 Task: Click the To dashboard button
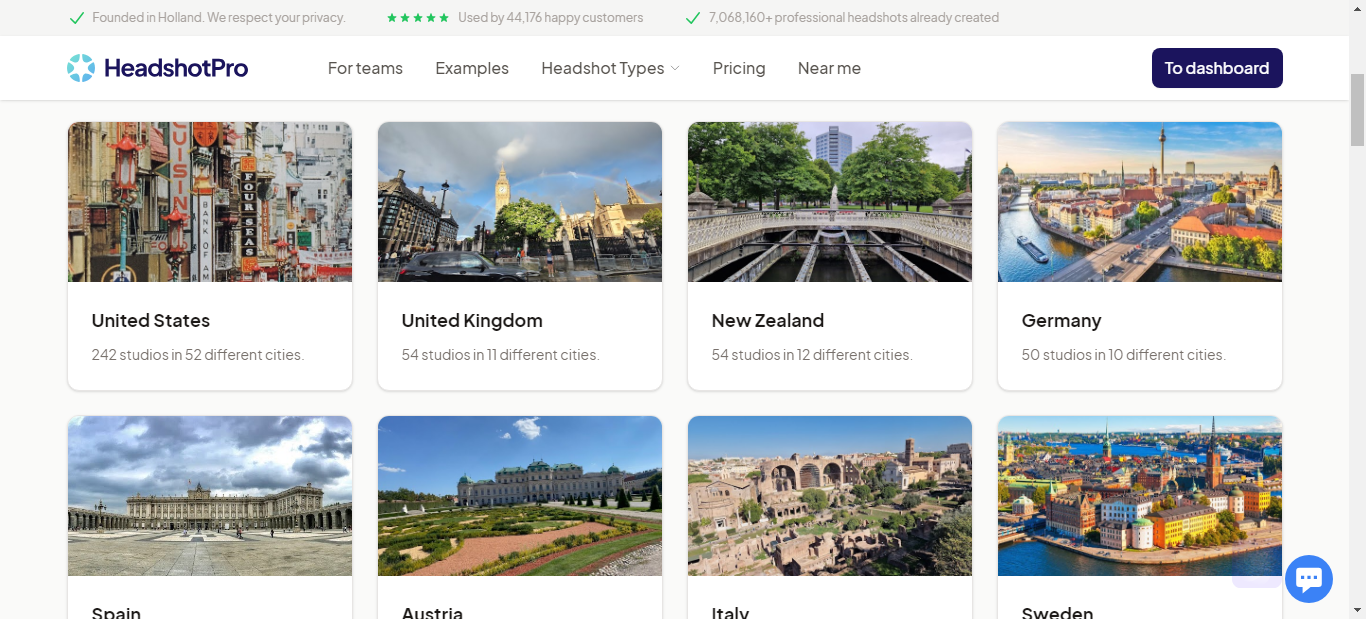pos(1217,68)
